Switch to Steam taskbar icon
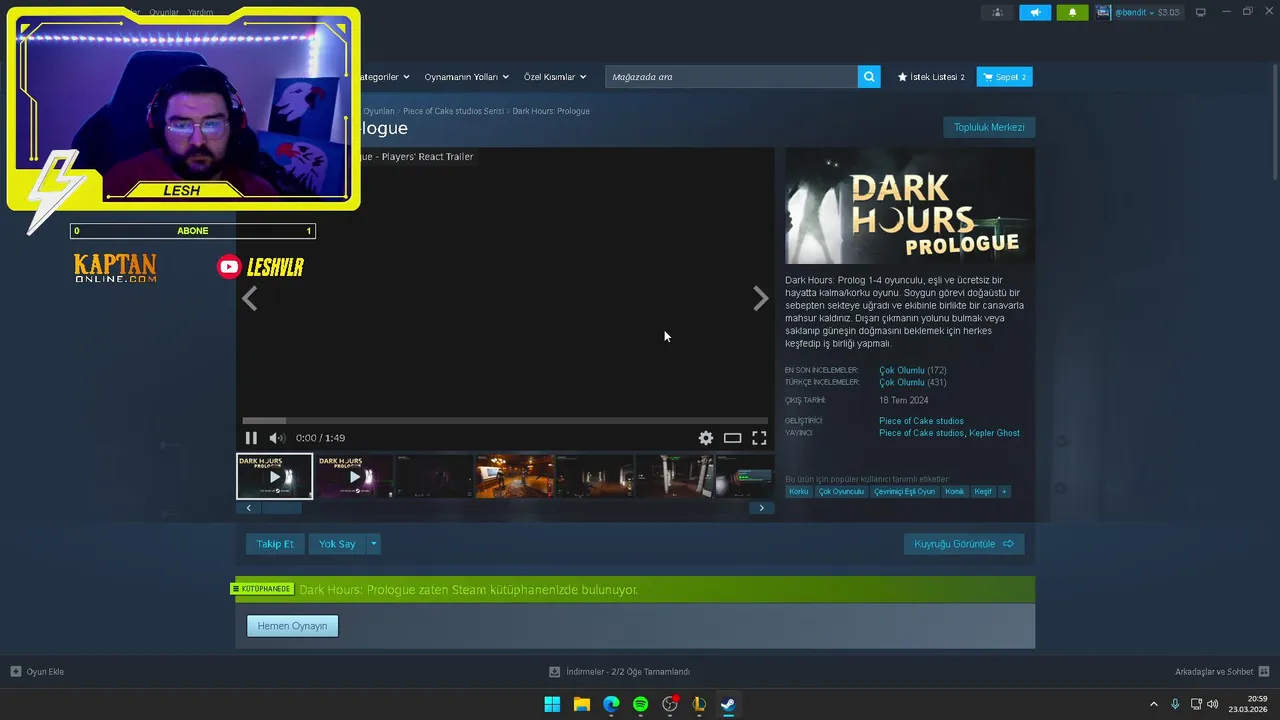 tap(728, 704)
